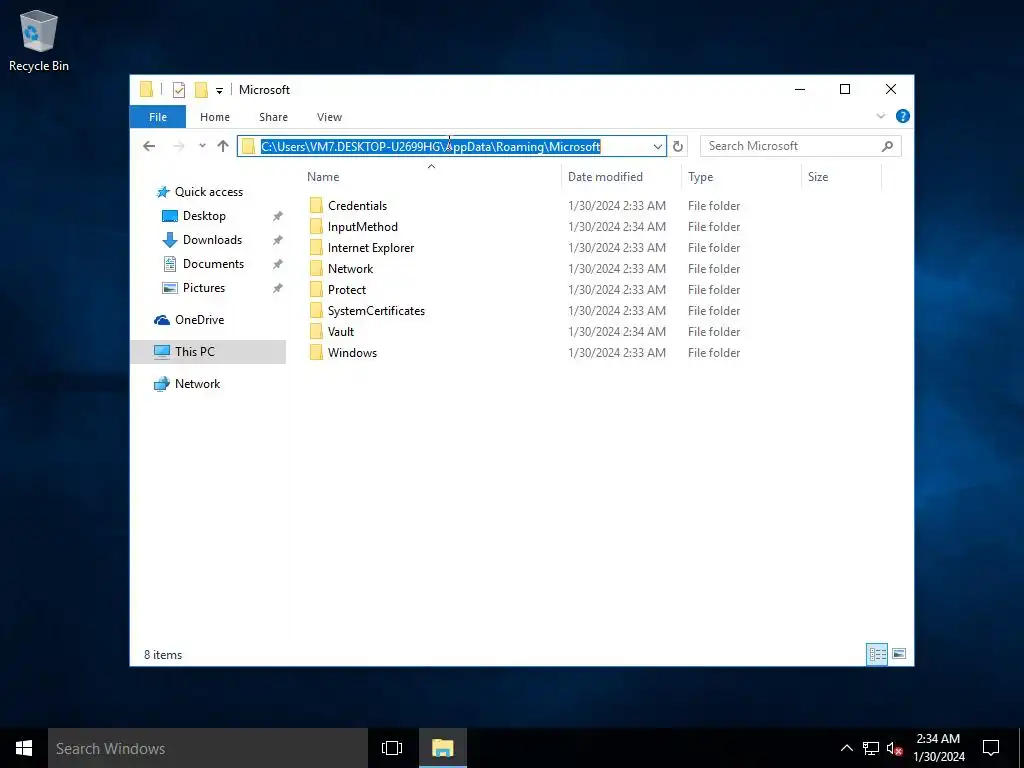Select the Protect folder
Screen dimensions: 1024x768
point(347,289)
